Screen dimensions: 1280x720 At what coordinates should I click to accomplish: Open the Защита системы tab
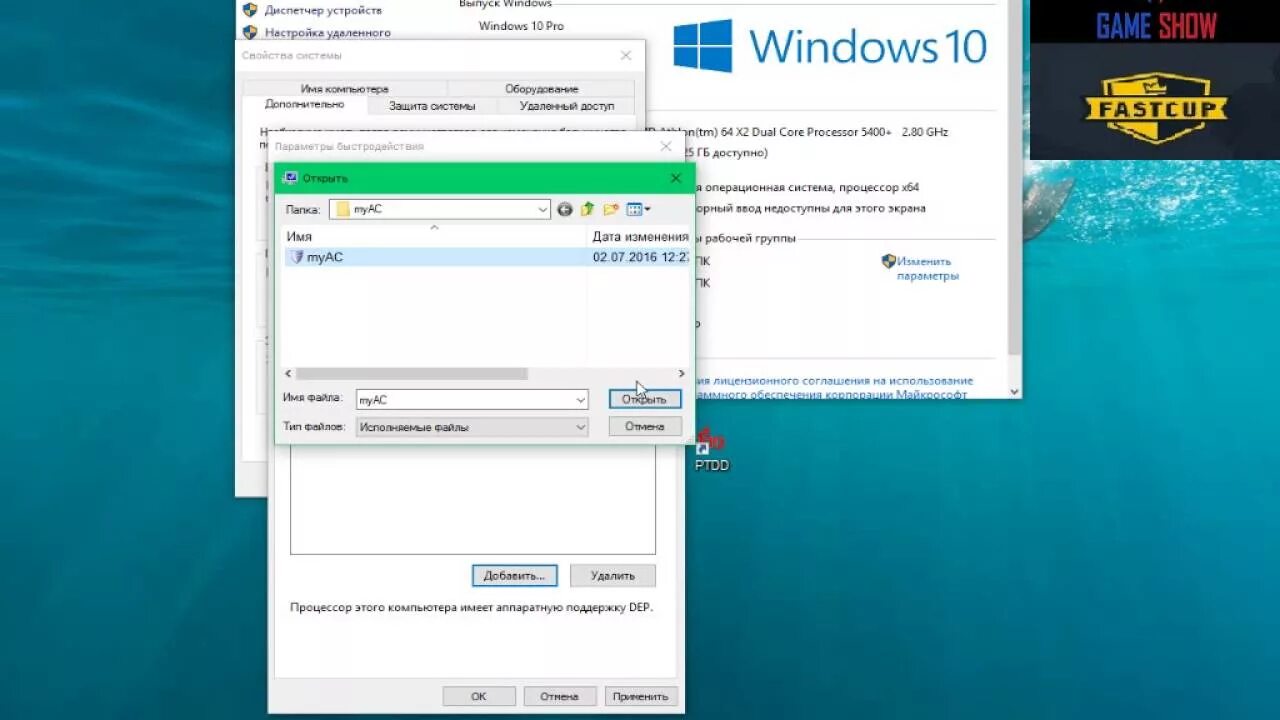coord(432,106)
